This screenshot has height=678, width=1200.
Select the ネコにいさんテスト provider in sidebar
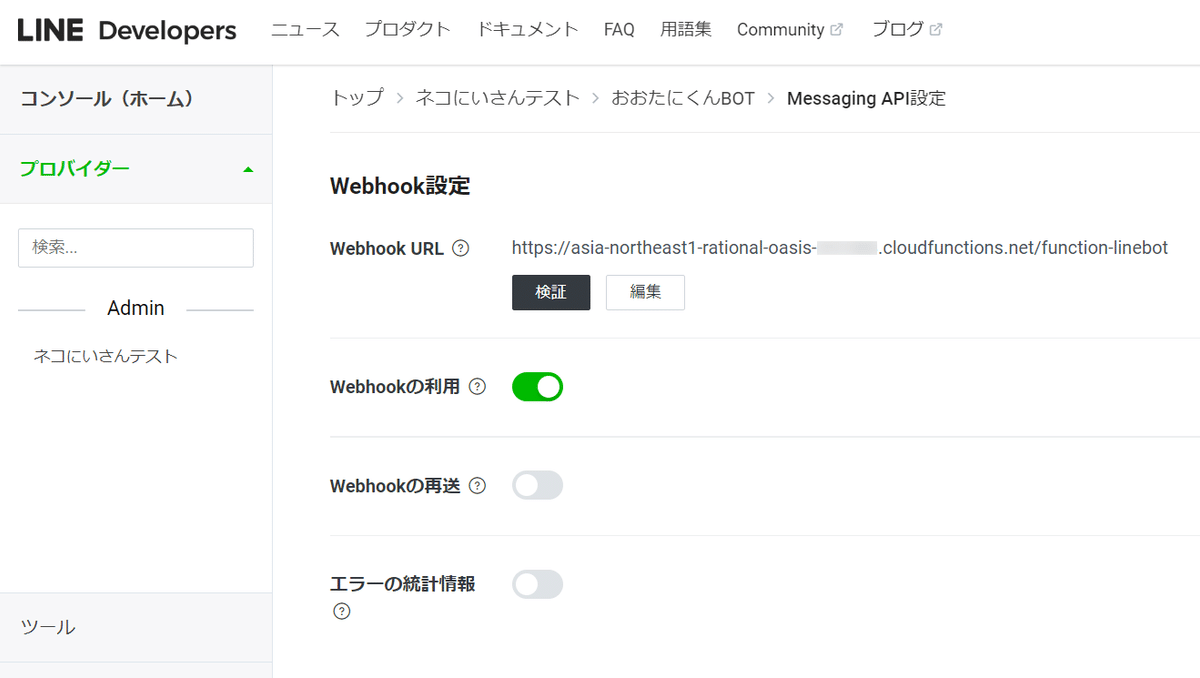[106, 356]
